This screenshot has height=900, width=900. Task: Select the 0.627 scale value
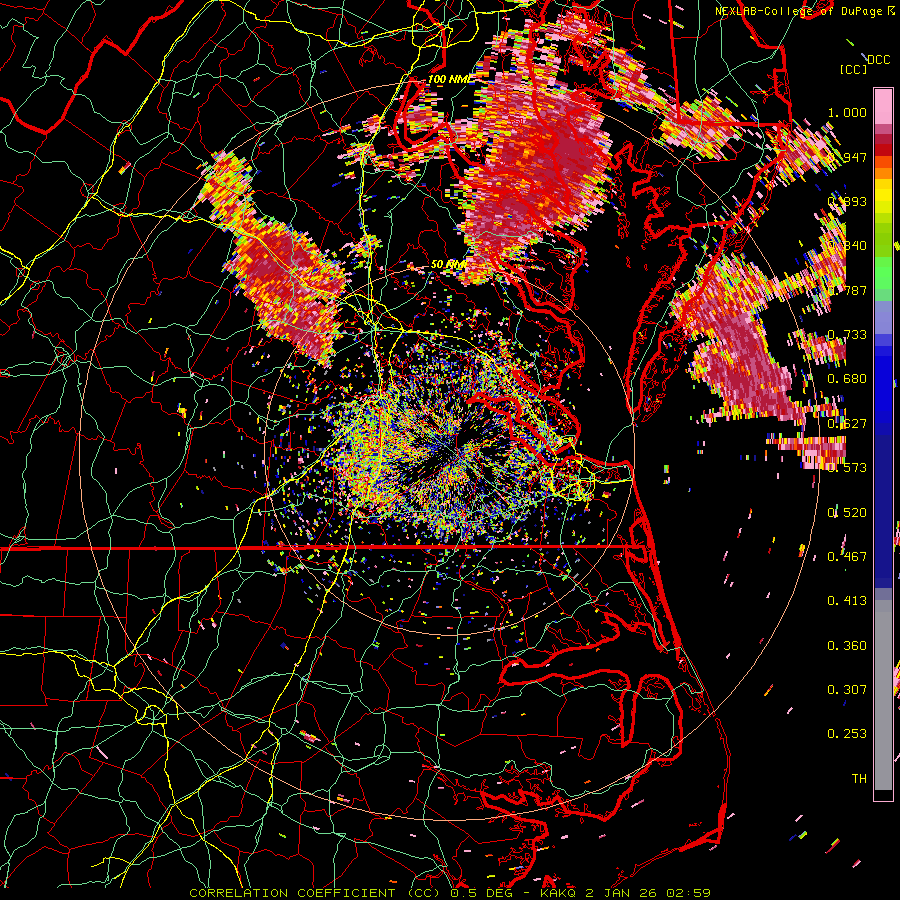click(847, 423)
